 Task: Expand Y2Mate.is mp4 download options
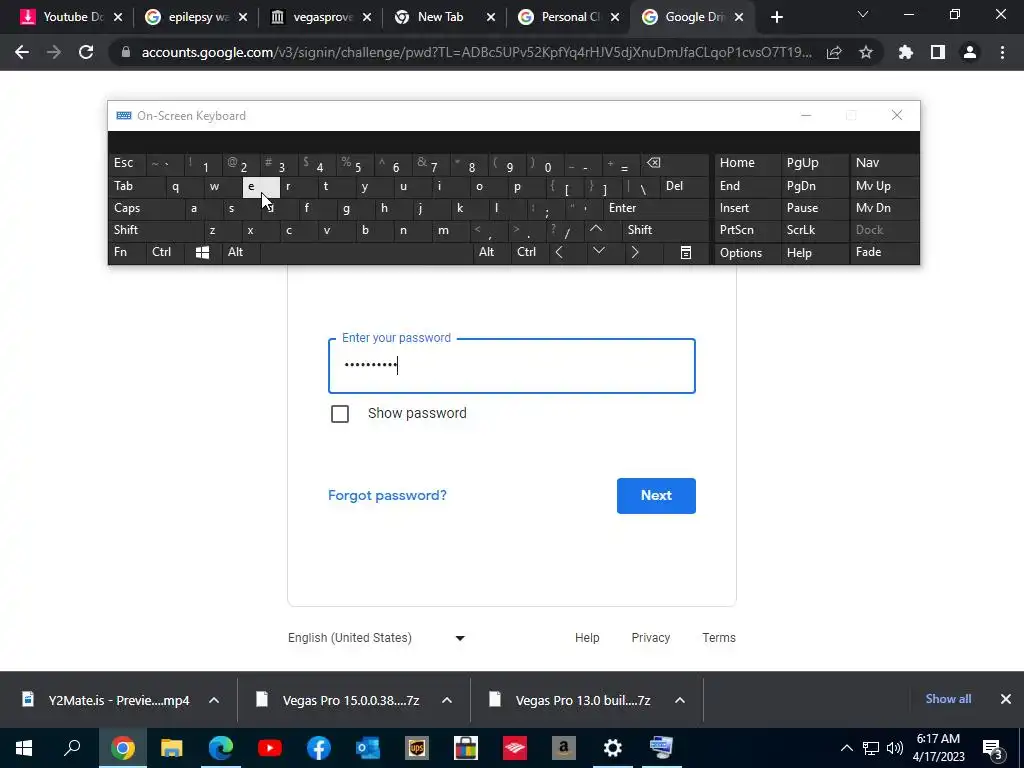tap(214, 700)
